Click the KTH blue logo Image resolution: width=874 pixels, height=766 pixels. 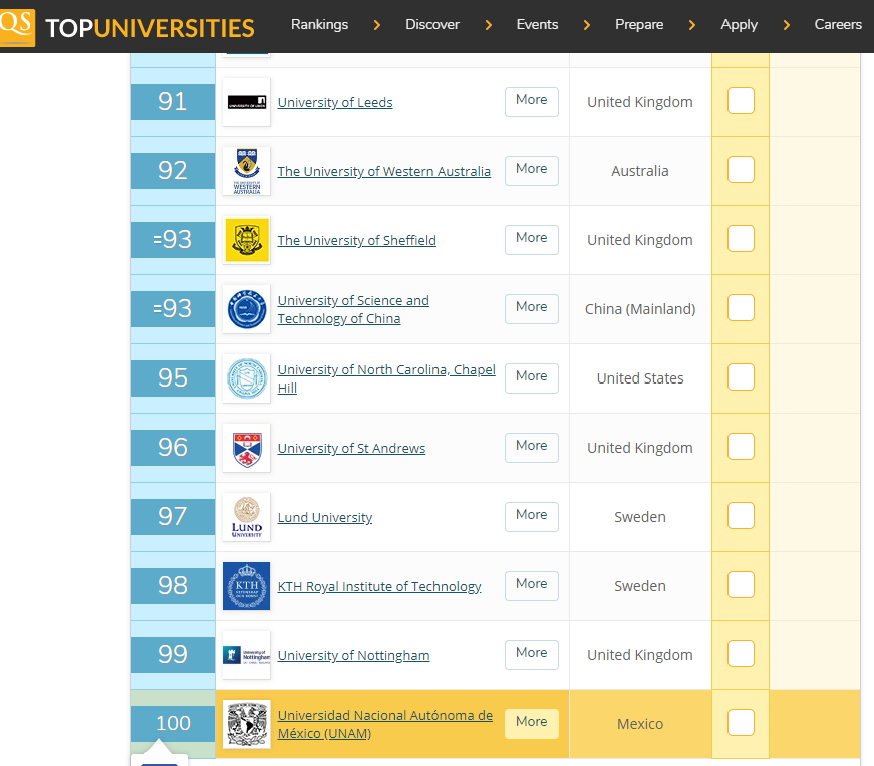(246, 586)
